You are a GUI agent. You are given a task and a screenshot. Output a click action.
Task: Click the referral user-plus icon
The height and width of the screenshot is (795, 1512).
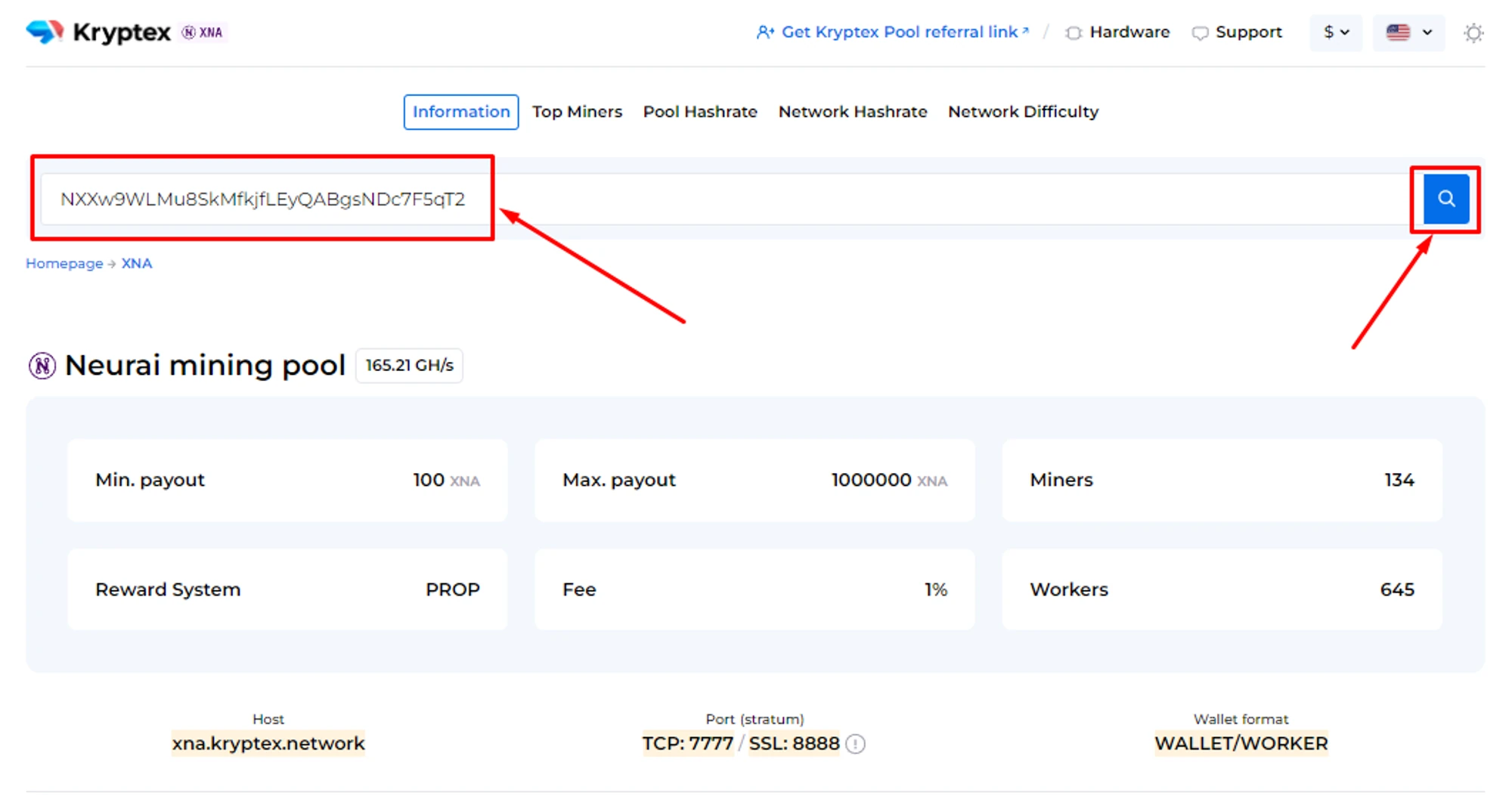pos(765,32)
